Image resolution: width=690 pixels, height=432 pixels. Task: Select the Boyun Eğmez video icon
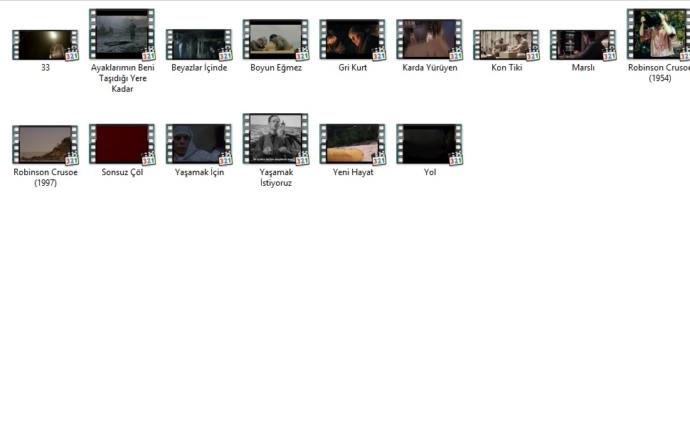[x=276, y=40]
